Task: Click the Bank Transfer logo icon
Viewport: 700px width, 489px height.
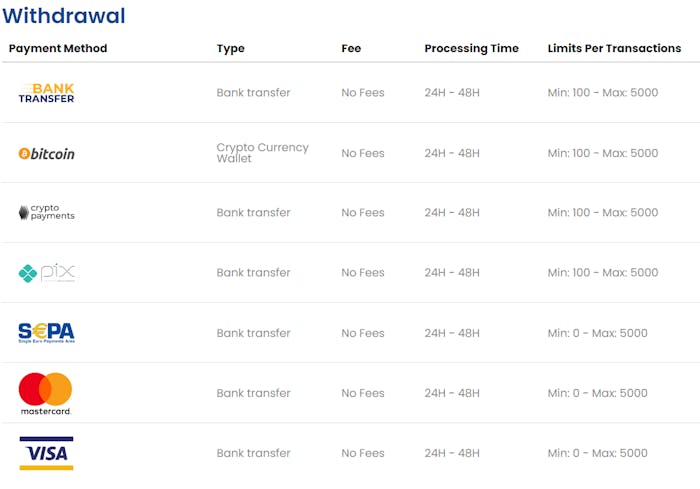Action: (46, 93)
